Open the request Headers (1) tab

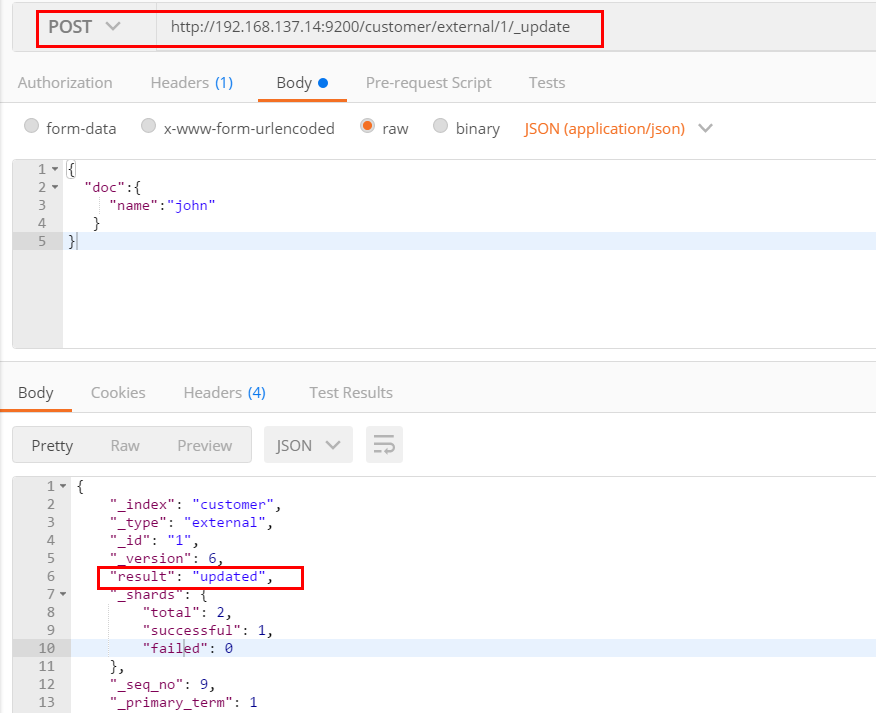tap(192, 83)
